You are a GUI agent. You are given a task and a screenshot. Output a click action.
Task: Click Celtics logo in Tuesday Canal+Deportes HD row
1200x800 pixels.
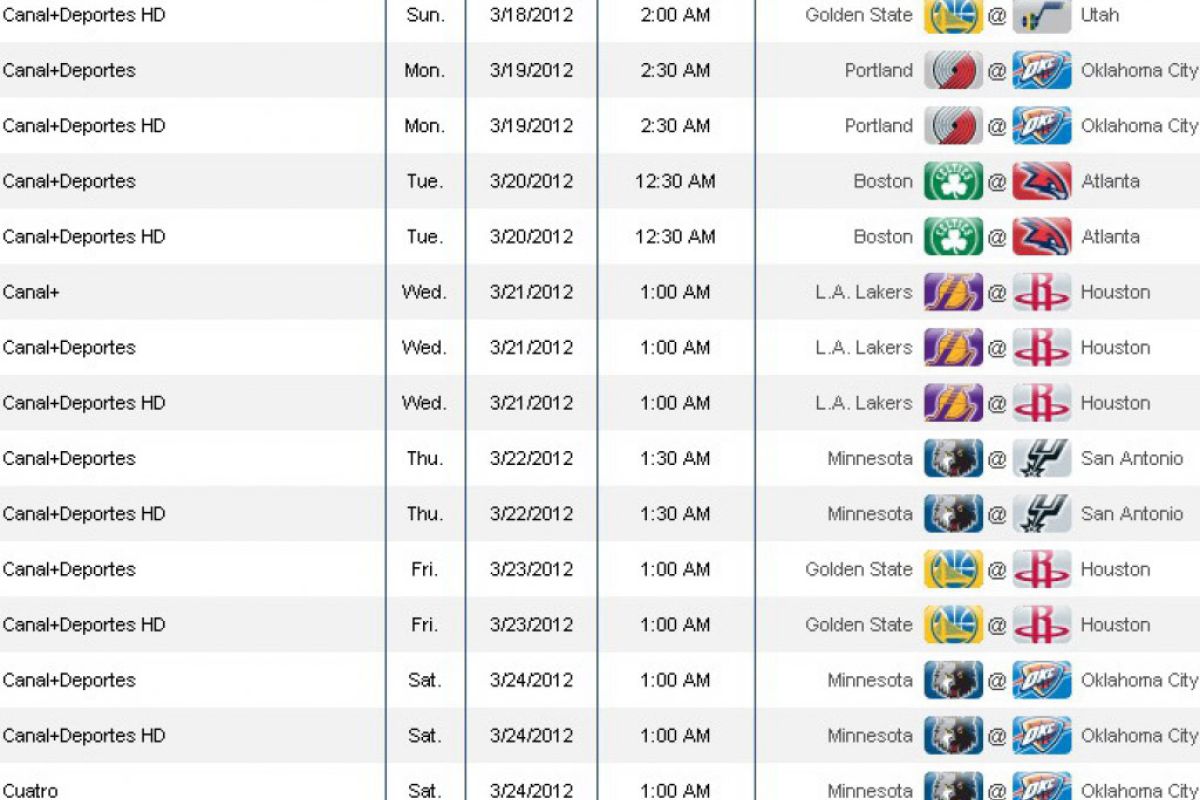pos(953,237)
